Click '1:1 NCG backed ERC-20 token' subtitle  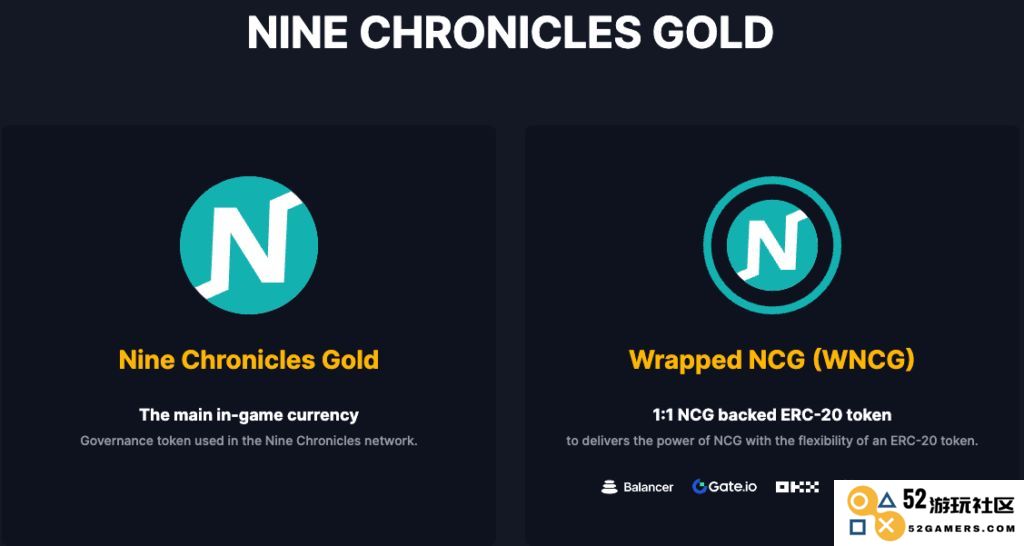pyautogui.click(x=772, y=415)
